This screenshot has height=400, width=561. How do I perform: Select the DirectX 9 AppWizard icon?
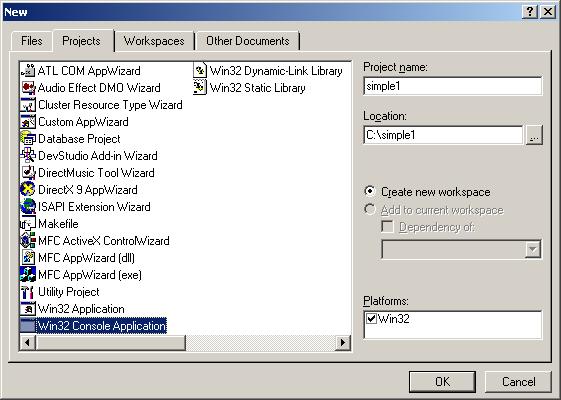tap(28, 190)
